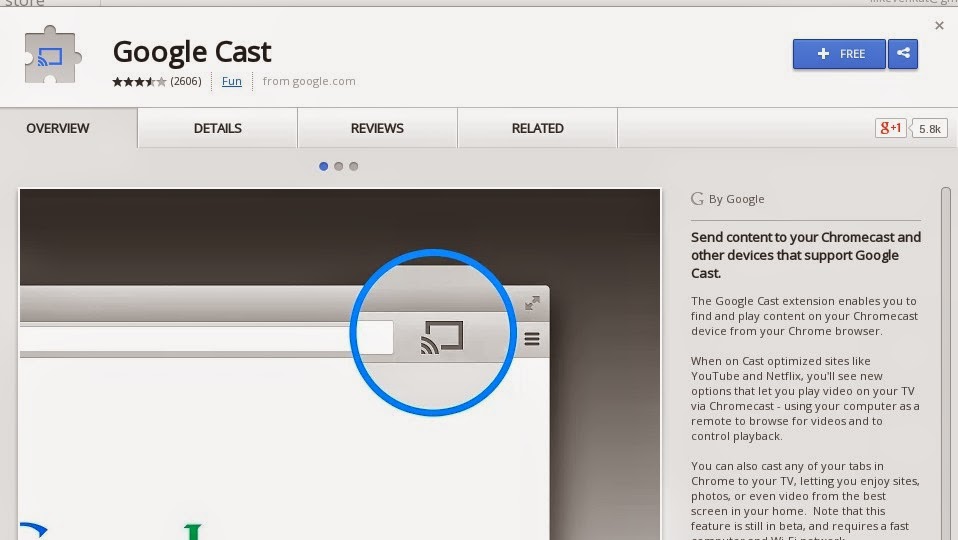
Task: Click the fullscreen arrows icon in the preview
Action: coord(532,303)
